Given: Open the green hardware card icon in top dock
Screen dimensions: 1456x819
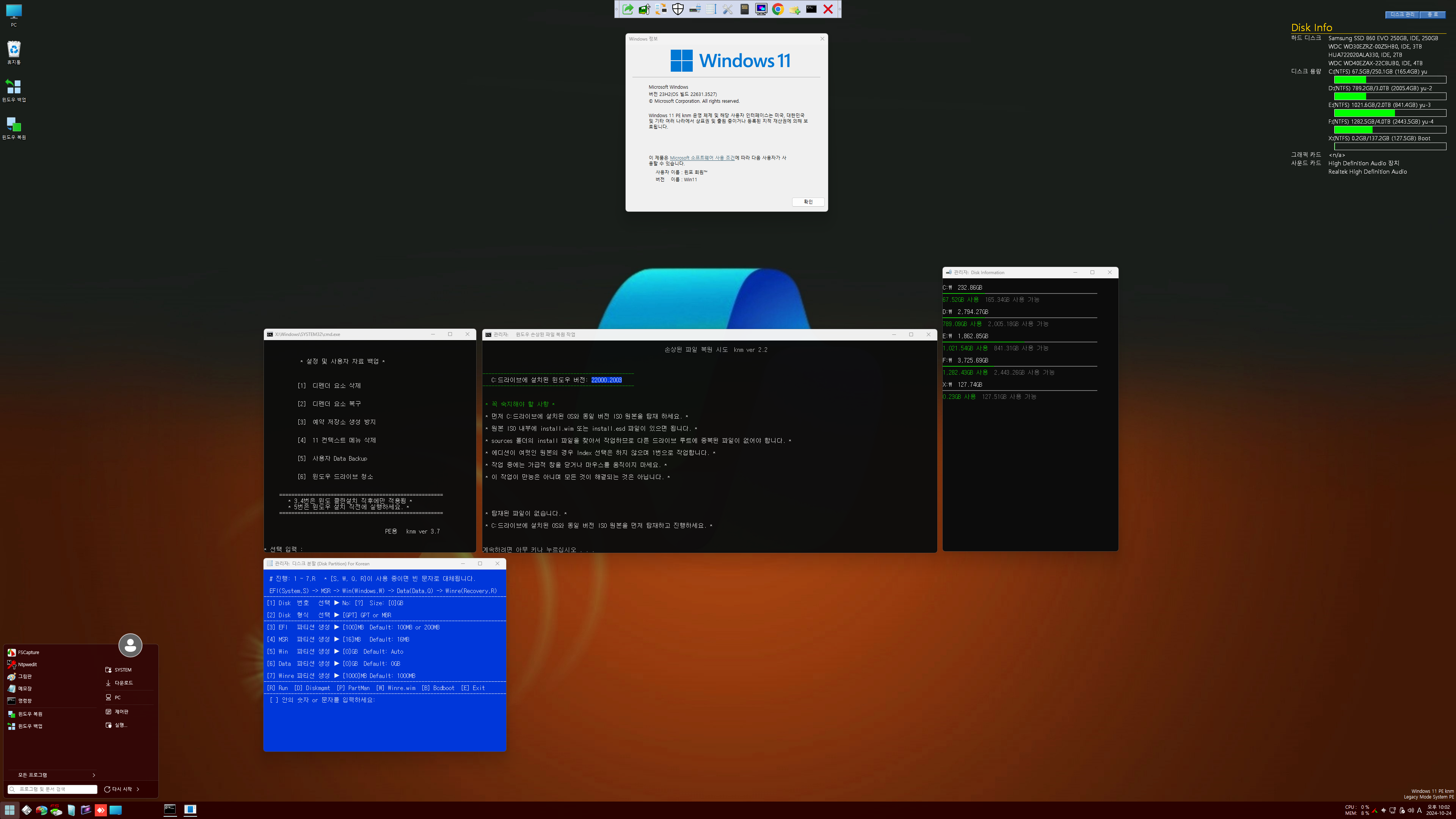Looking at the screenshot, I should pyautogui.click(x=644, y=9).
